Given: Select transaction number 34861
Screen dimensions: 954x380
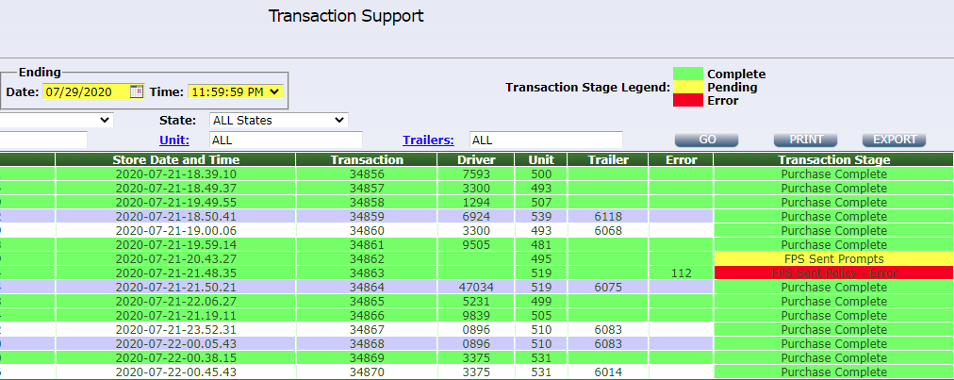Looking at the screenshot, I should tap(367, 245).
